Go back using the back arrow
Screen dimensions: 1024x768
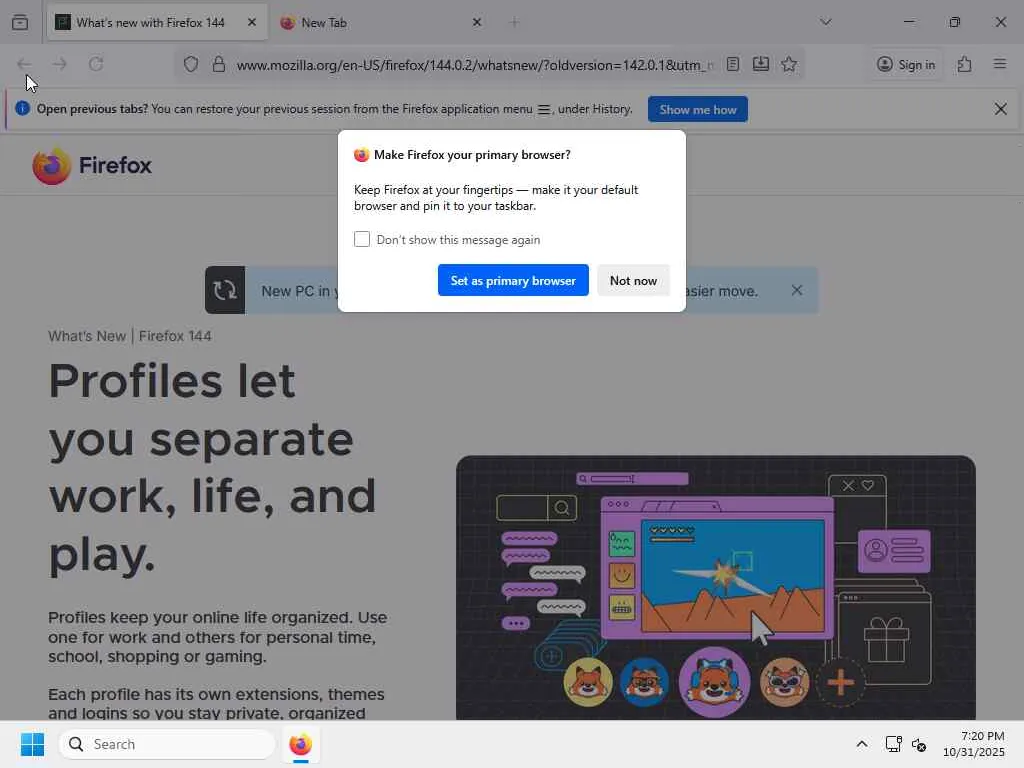click(24, 64)
